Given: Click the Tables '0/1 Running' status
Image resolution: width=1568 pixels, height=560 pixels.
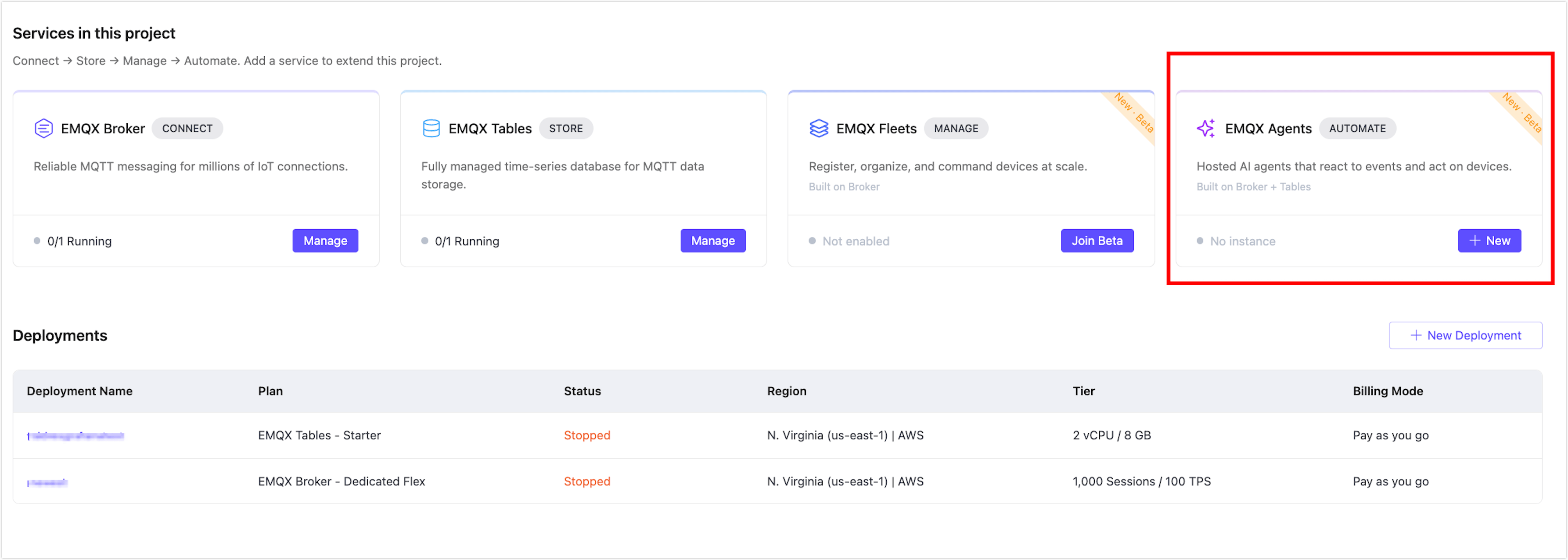Looking at the screenshot, I should coord(461,241).
